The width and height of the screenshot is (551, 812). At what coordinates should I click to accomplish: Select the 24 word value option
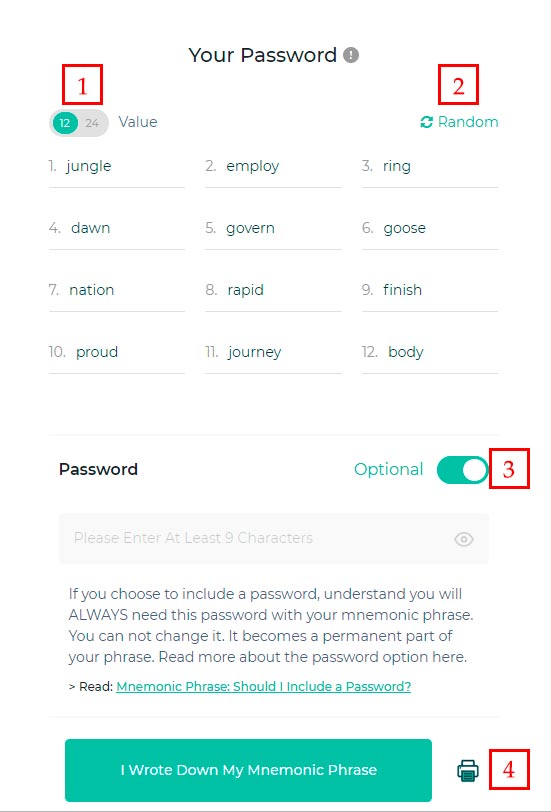coord(92,123)
